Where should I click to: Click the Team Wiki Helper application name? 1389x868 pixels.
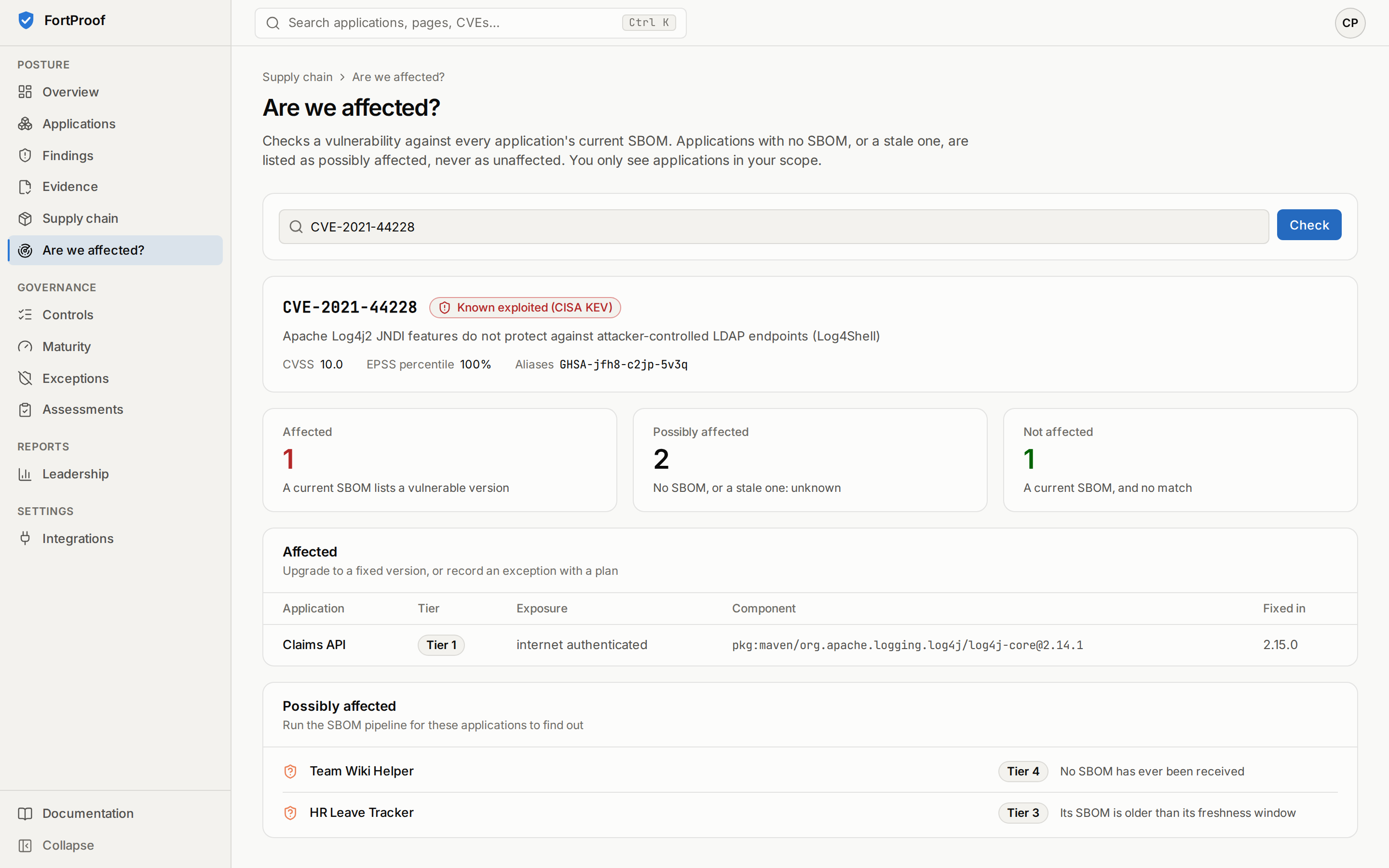pyautogui.click(x=362, y=771)
